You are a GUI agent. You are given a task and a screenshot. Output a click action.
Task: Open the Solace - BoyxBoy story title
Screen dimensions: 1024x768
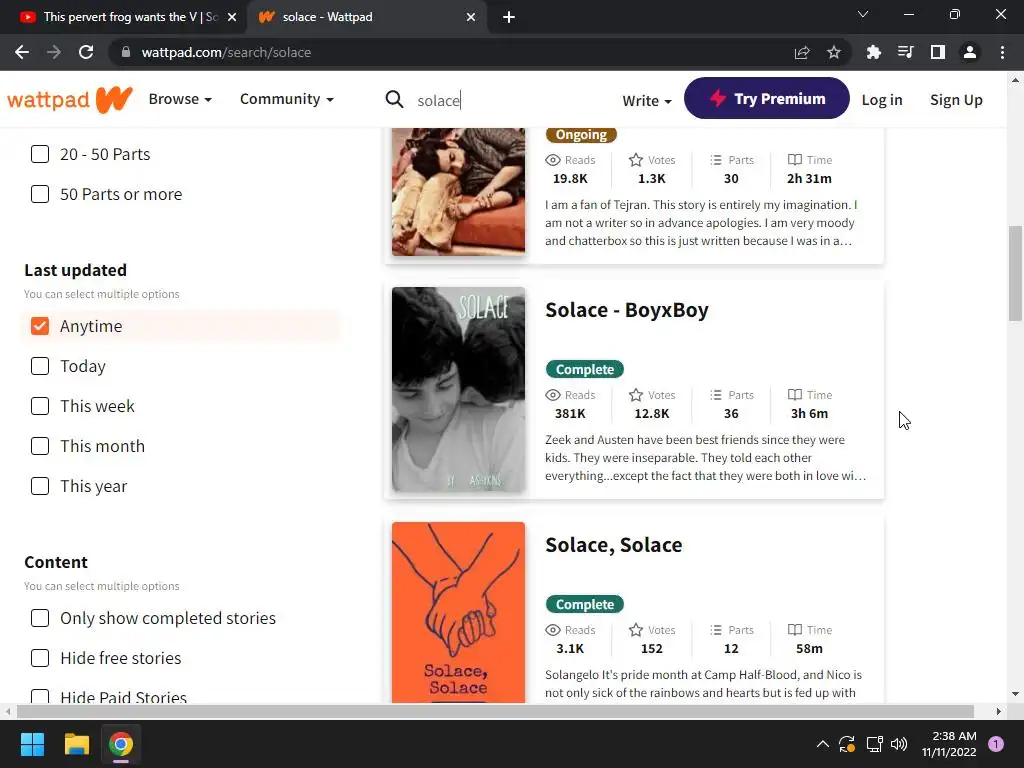pyautogui.click(x=627, y=310)
